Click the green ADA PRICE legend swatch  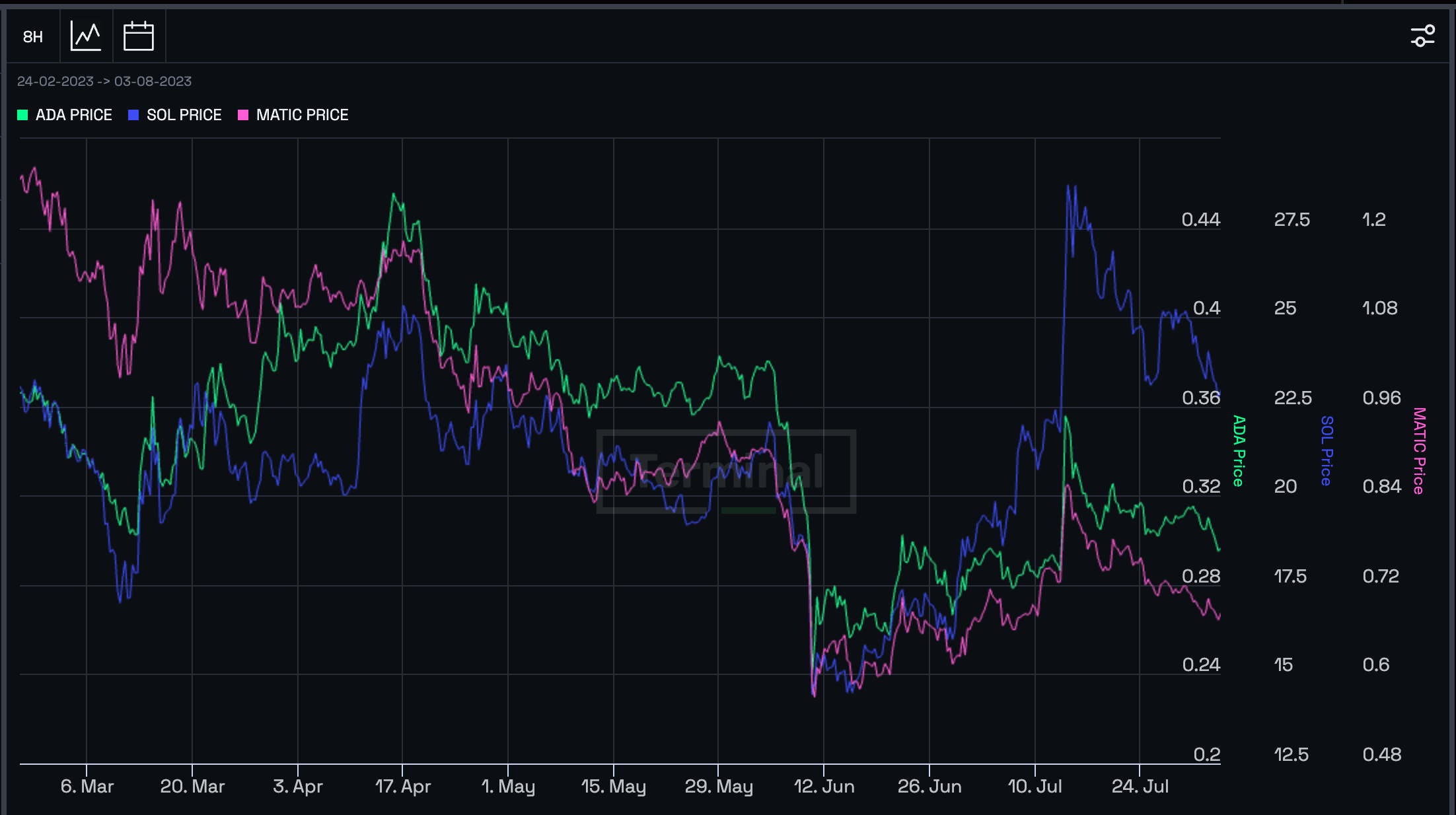point(22,115)
